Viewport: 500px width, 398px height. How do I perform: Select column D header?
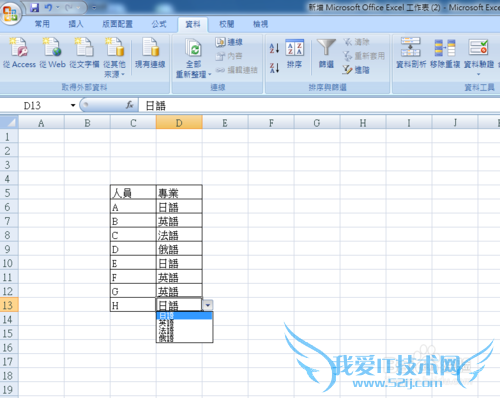179,123
